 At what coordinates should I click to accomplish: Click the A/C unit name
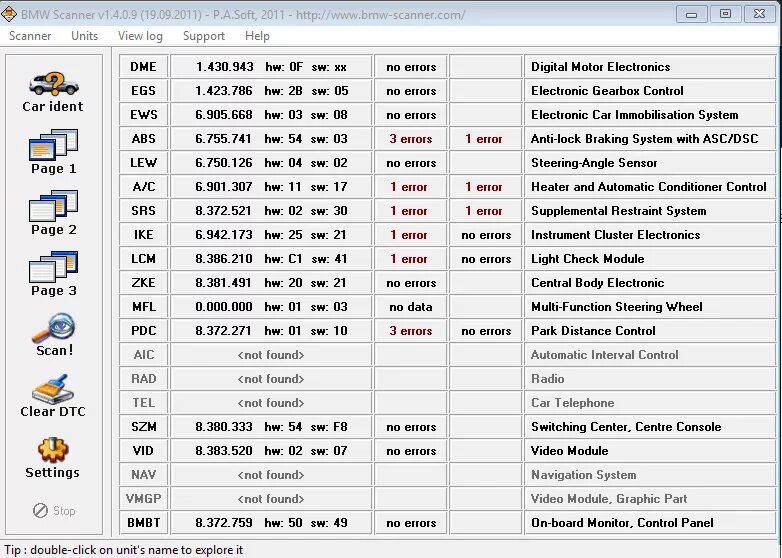point(144,186)
